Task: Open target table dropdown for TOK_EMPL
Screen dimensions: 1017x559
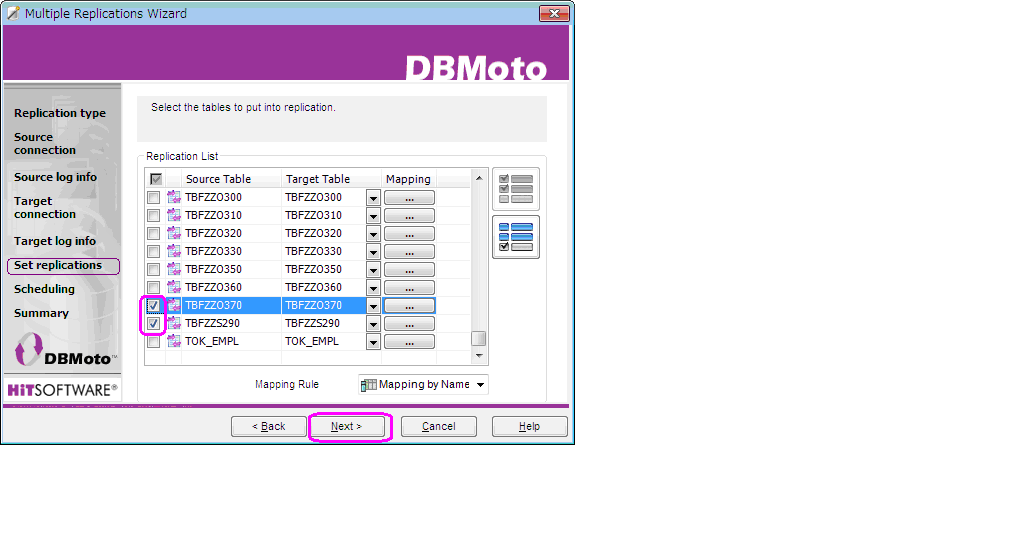Action: (373, 342)
